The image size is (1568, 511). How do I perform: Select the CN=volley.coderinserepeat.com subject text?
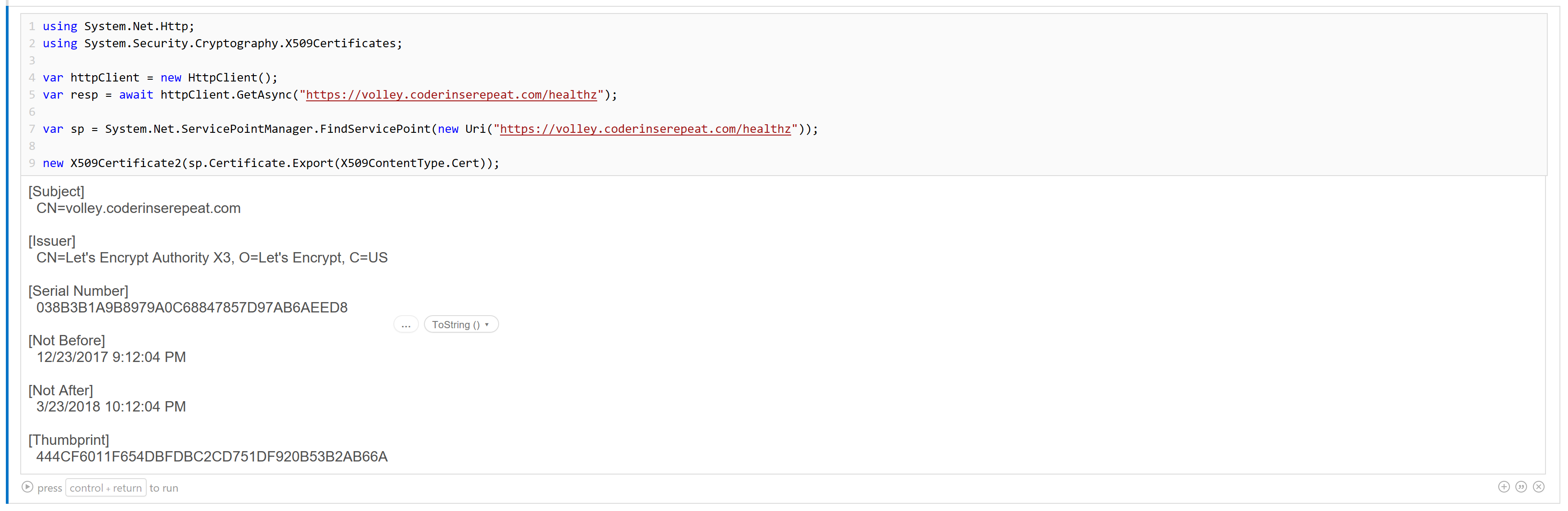tap(138, 208)
